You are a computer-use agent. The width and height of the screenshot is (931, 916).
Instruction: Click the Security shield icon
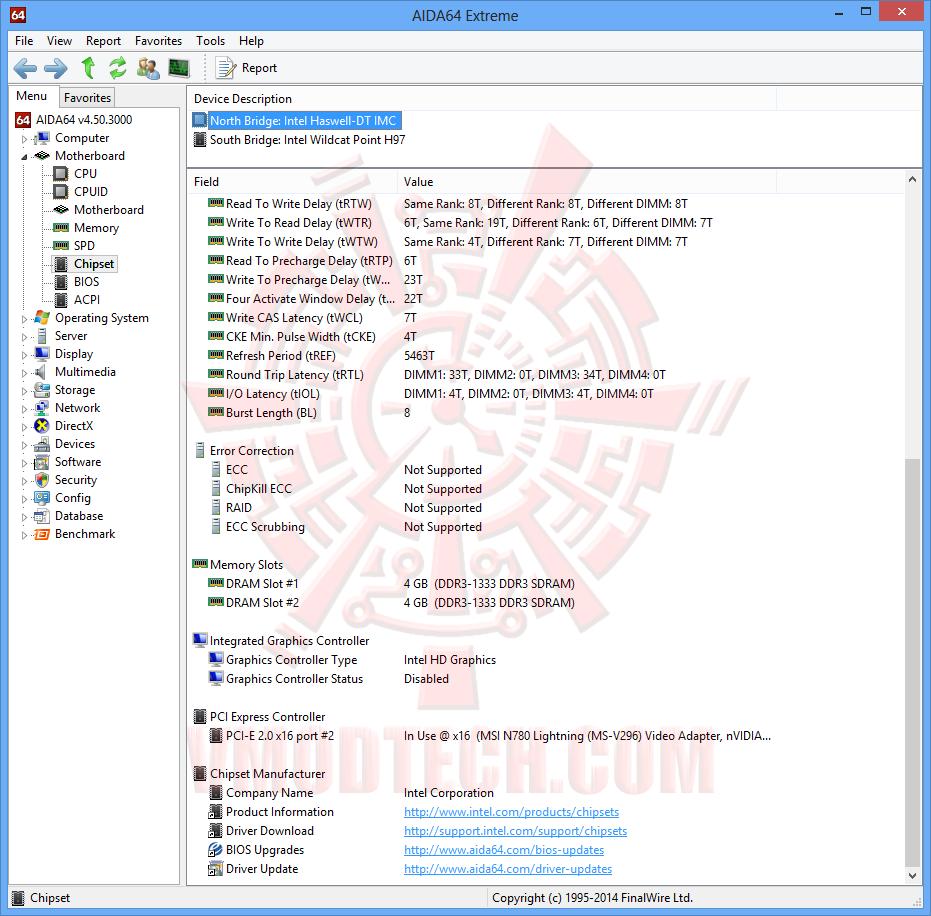pos(42,480)
